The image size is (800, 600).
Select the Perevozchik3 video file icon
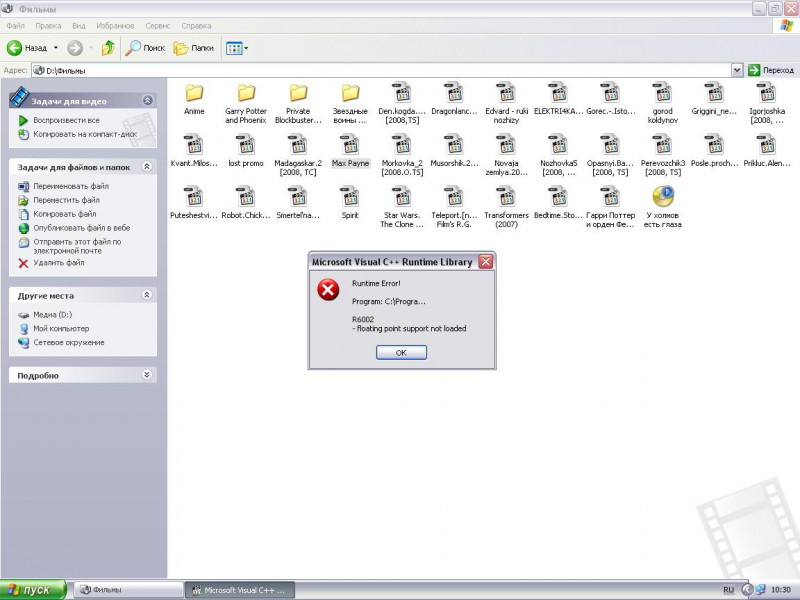tap(663, 144)
